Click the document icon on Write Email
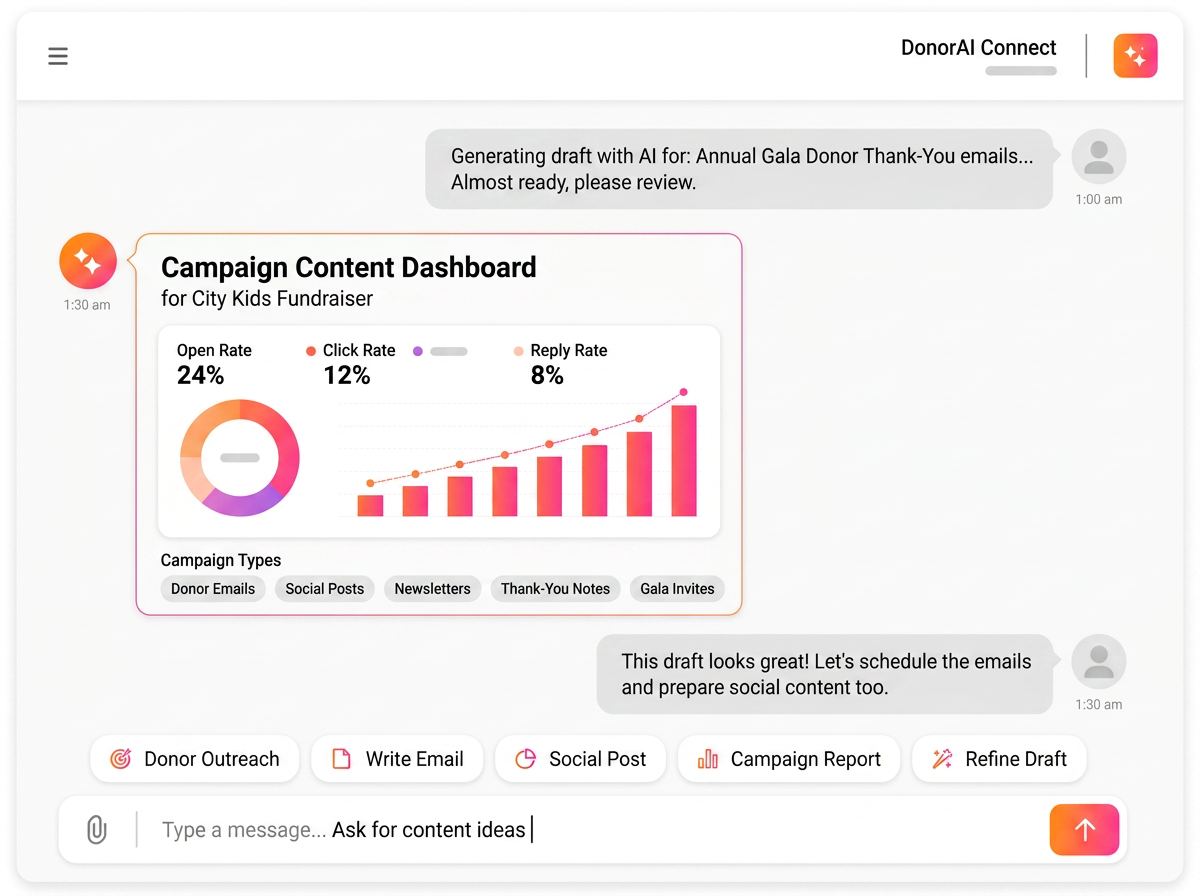 341,759
